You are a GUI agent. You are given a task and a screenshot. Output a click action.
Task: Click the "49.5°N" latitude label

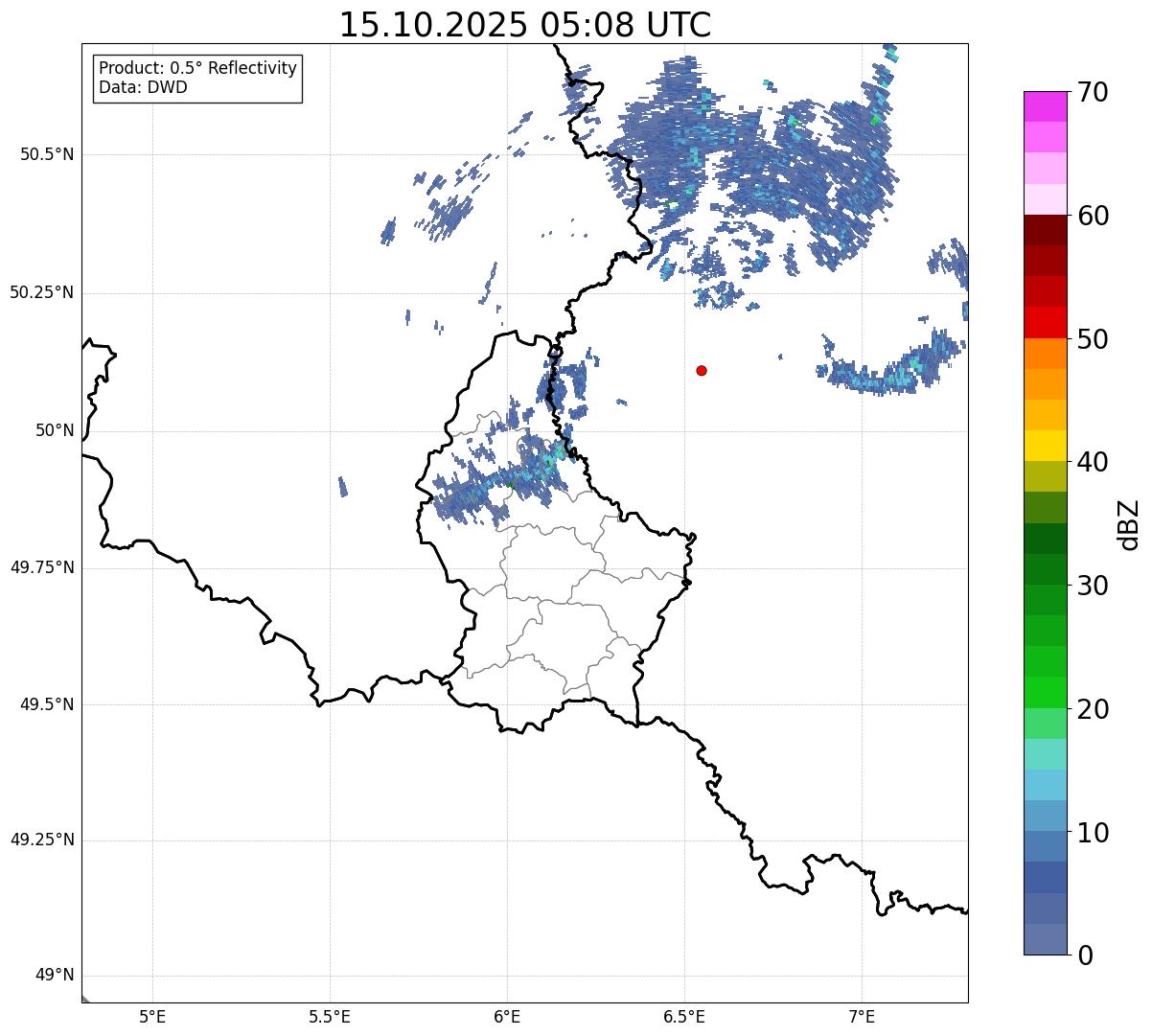coord(46,704)
